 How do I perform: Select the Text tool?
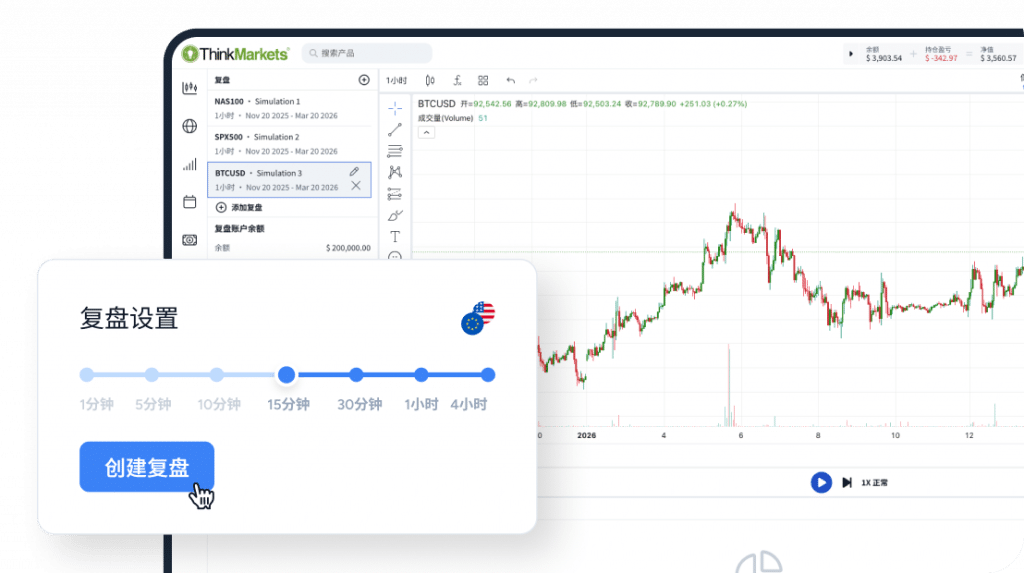[x=395, y=237]
